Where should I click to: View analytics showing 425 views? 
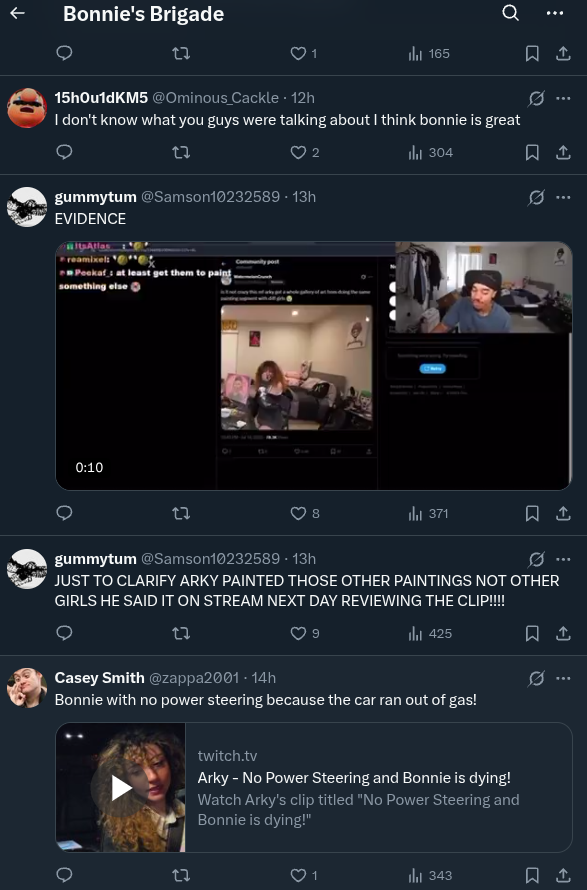click(x=430, y=633)
